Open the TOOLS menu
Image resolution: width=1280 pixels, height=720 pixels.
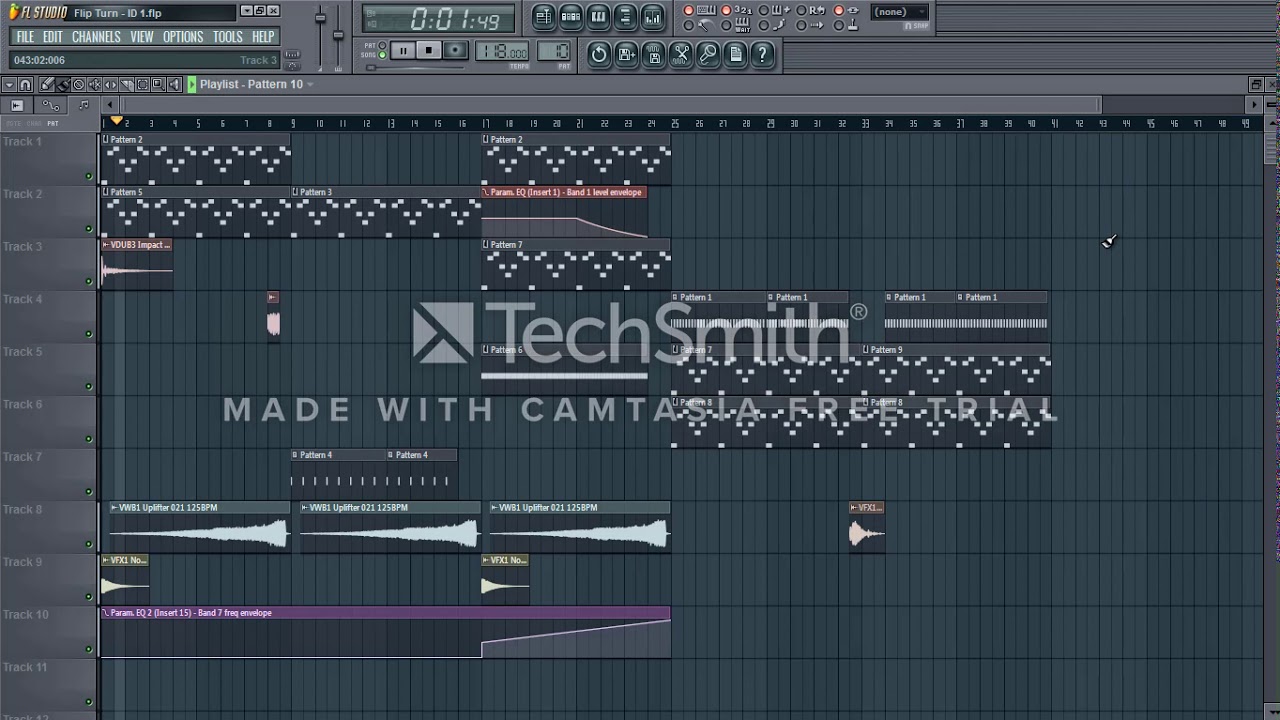click(x=228, y=37)
